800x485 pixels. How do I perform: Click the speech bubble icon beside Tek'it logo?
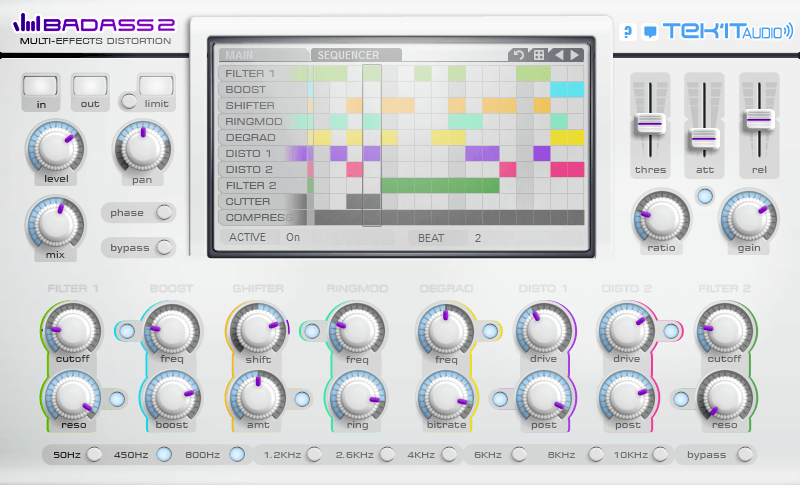point(649,32)
